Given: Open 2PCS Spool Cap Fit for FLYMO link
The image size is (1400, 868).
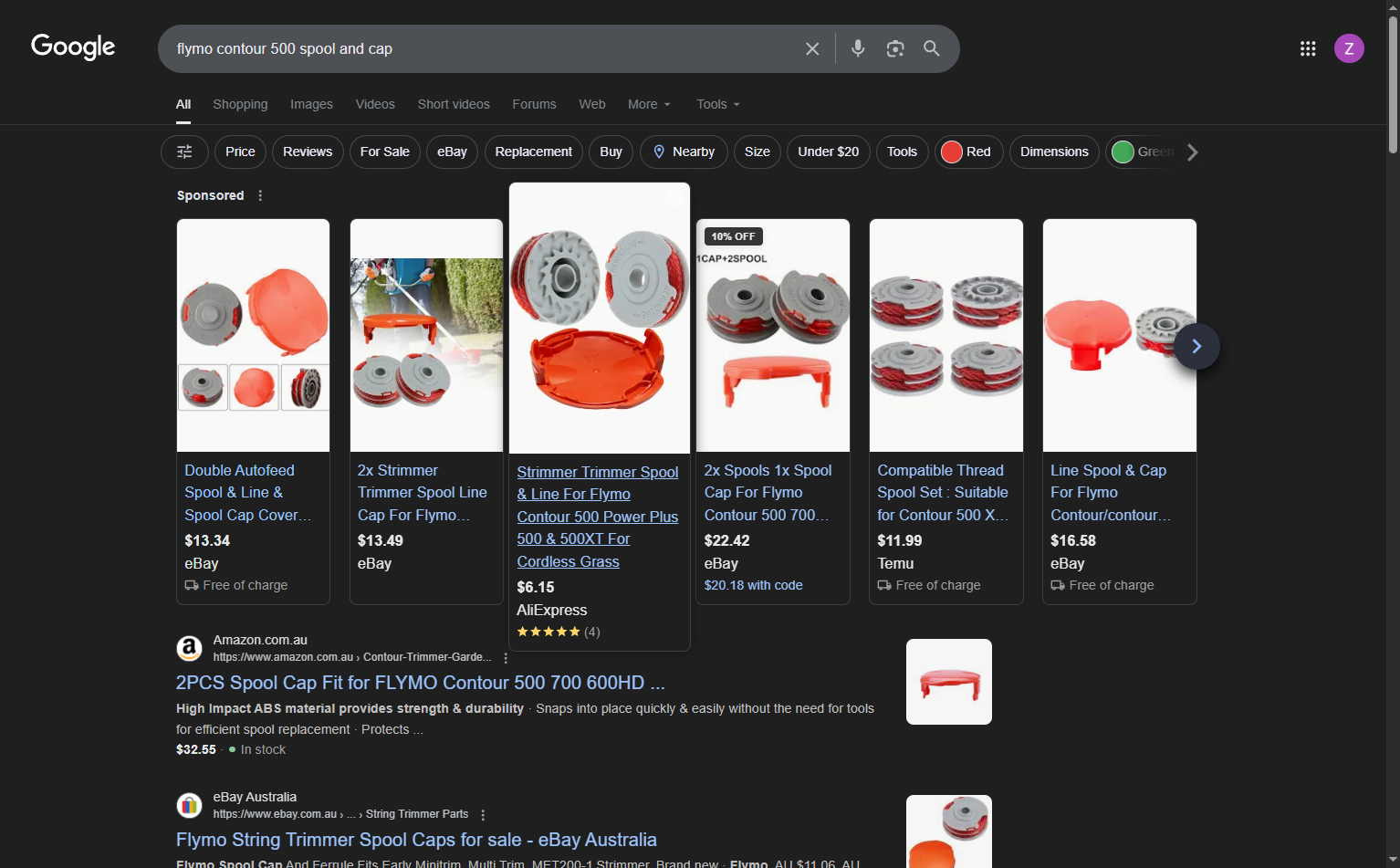Looking at the screenshot, I should click(420, 683).
